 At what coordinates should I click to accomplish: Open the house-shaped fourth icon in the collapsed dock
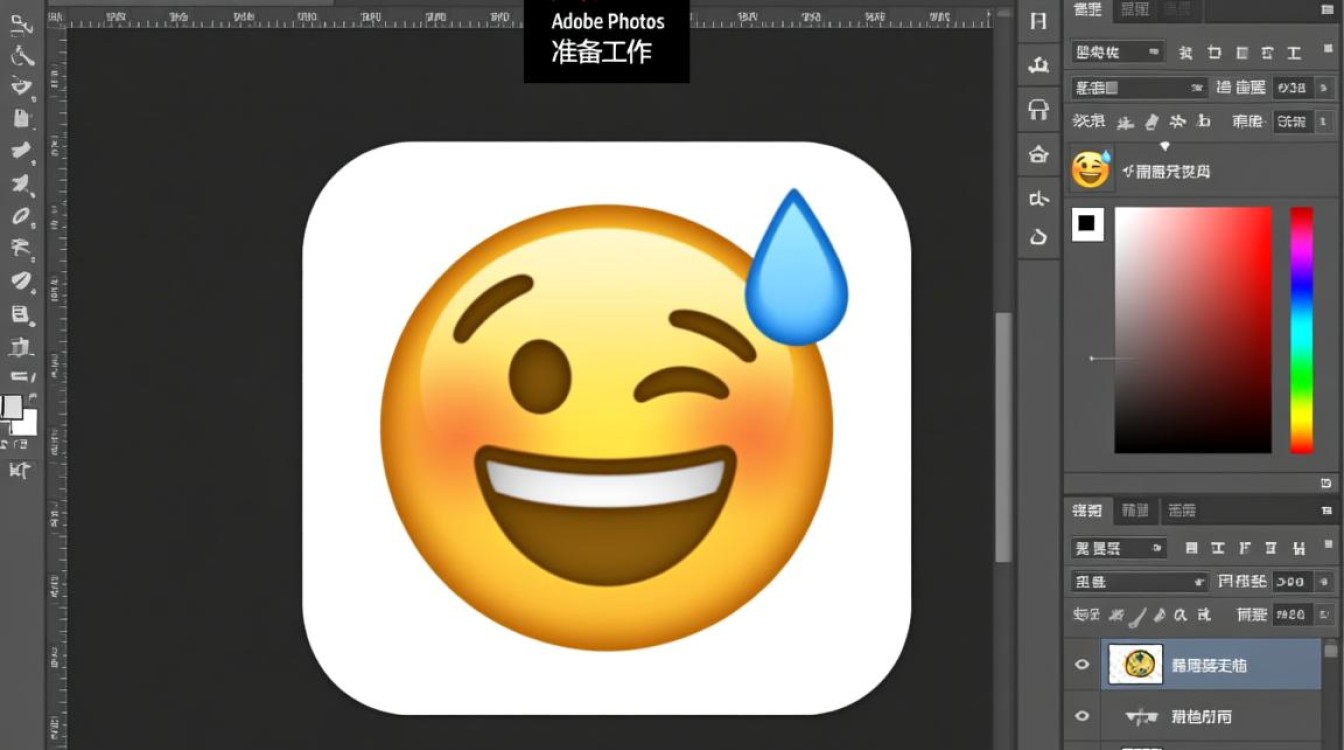coord(1039,154)
